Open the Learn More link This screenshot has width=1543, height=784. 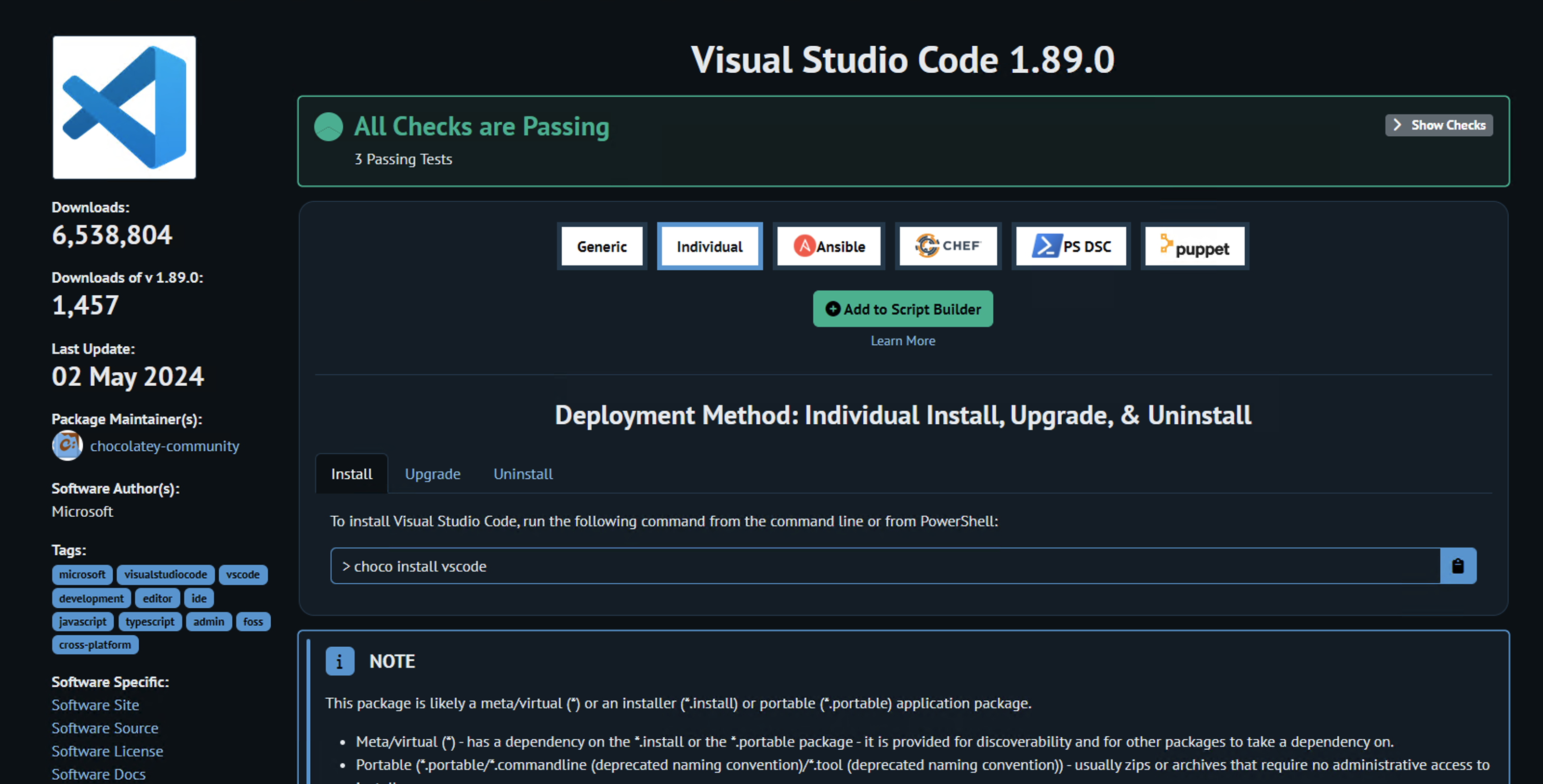pyautogui.click(x=903, y=341)
